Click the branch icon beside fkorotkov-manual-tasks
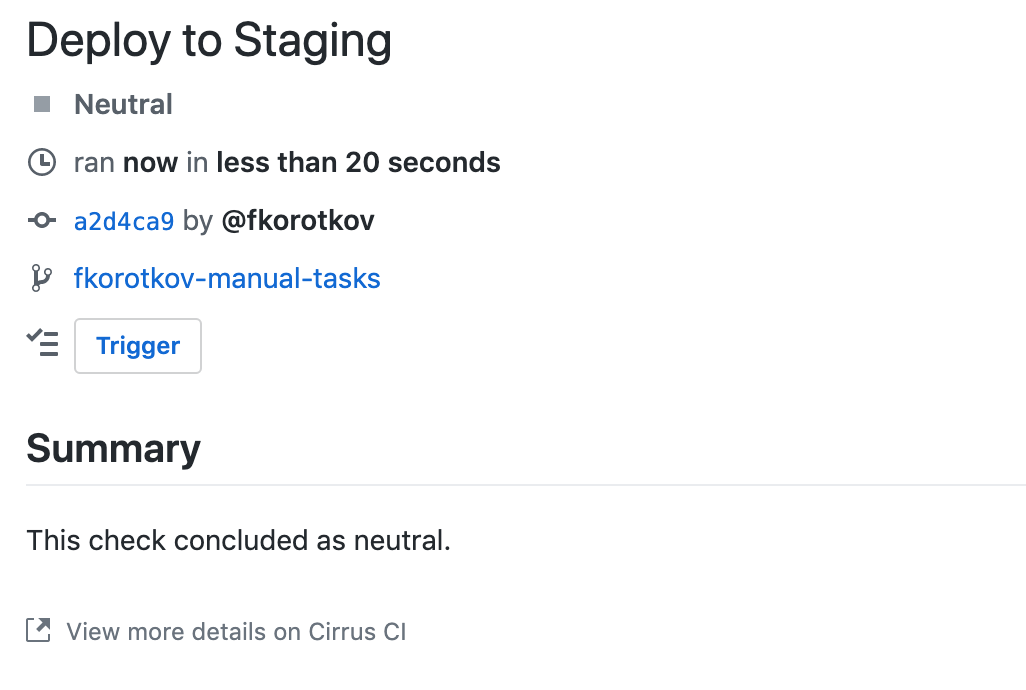 coord(42,278)
